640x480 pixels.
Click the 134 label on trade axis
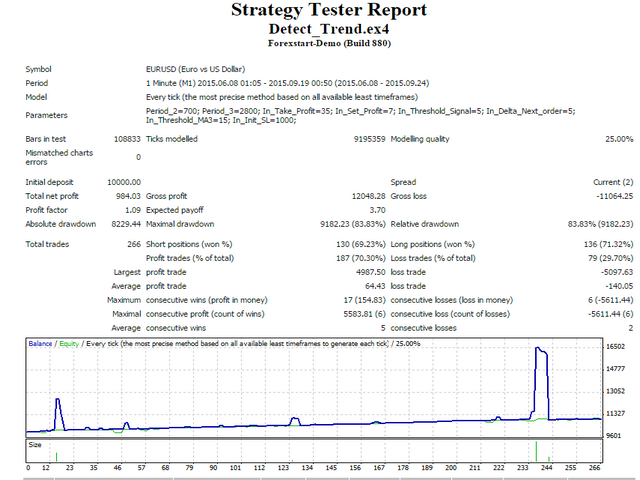307,468
